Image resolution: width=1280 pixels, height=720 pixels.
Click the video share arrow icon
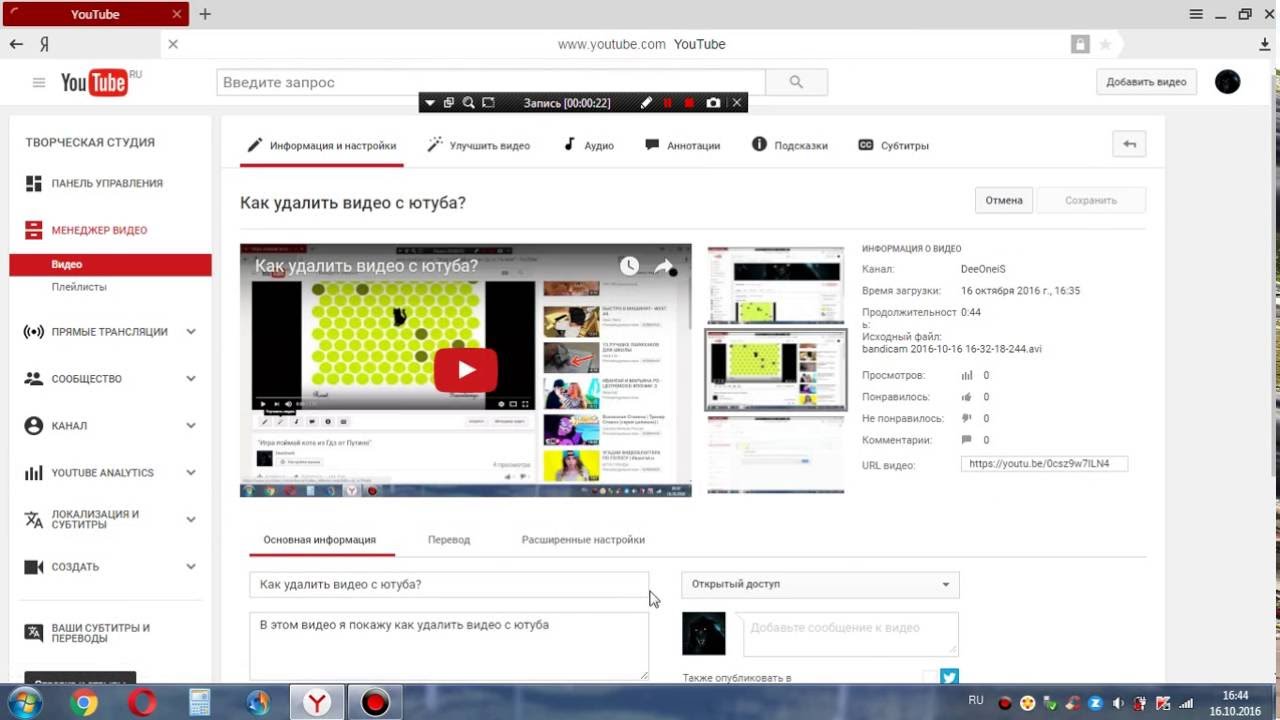tap(665, 266)
